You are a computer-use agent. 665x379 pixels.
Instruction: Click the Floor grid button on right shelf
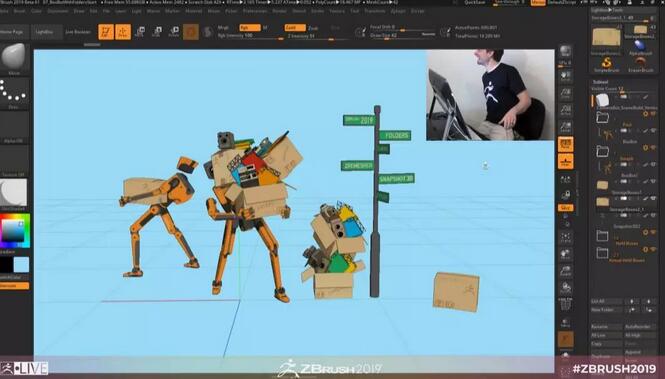[x=565, y=162]
